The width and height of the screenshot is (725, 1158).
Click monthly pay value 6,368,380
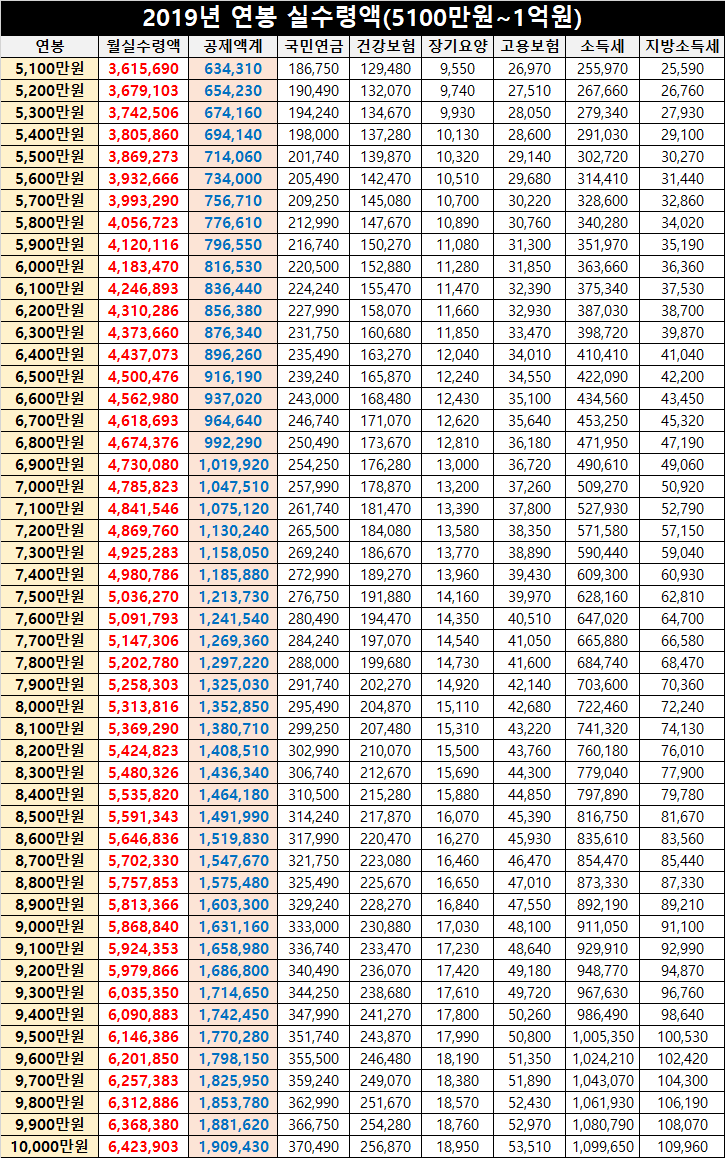click(143, 1125)
